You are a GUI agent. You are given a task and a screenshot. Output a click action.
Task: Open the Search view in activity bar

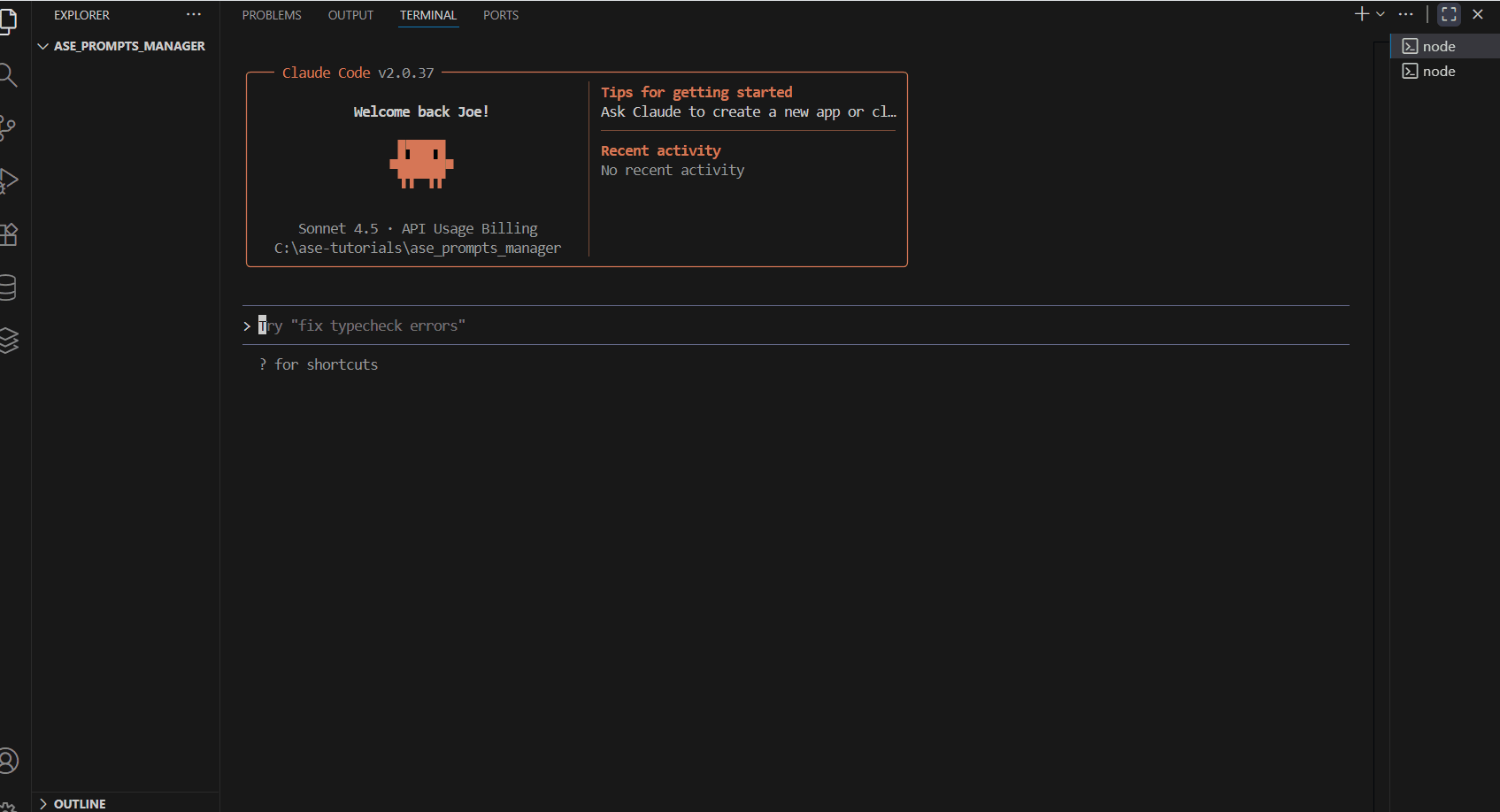point(8,75)
